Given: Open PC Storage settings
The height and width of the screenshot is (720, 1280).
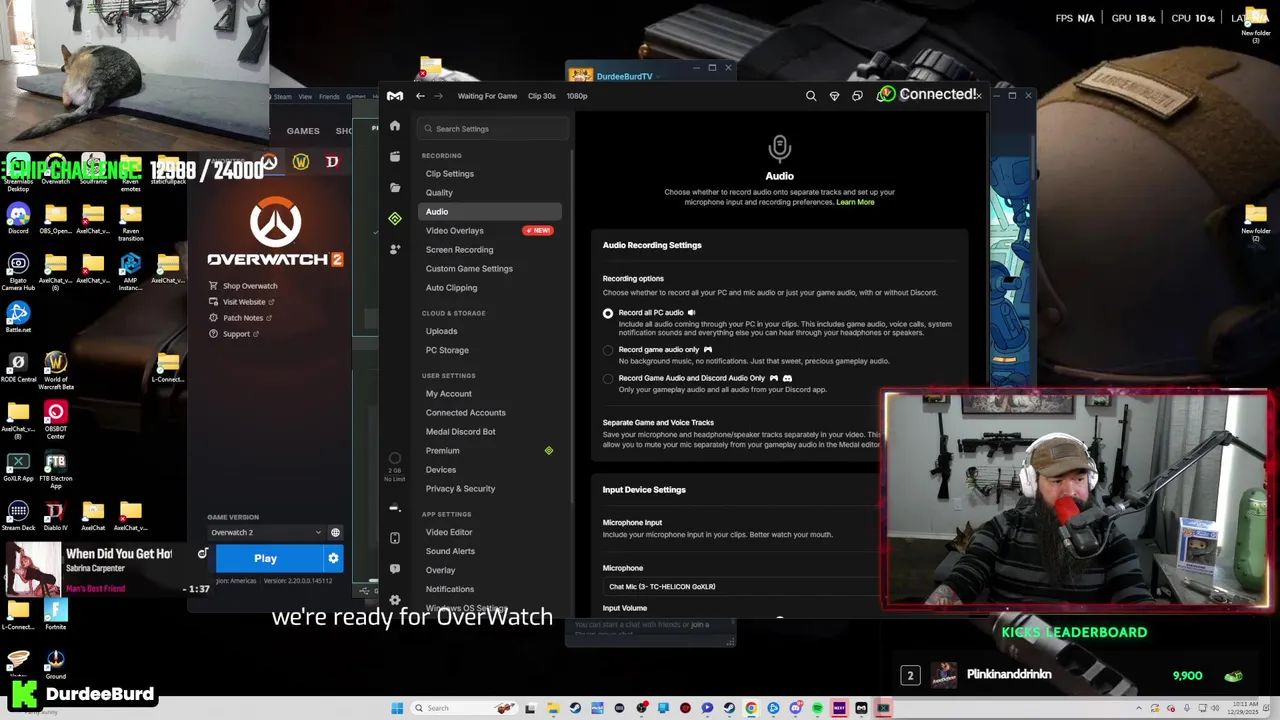Looking at the screenshot, I should click(x=447, y=350).
